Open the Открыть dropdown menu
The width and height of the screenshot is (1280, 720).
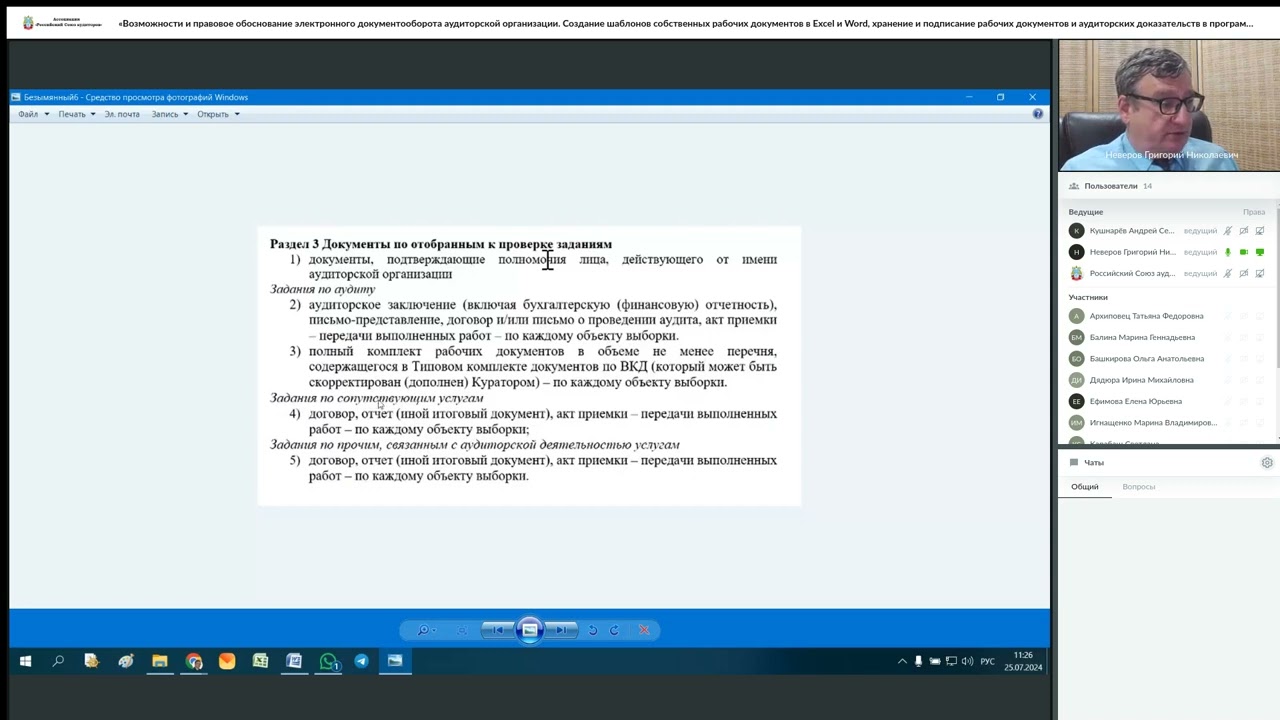tap(217, 114)
